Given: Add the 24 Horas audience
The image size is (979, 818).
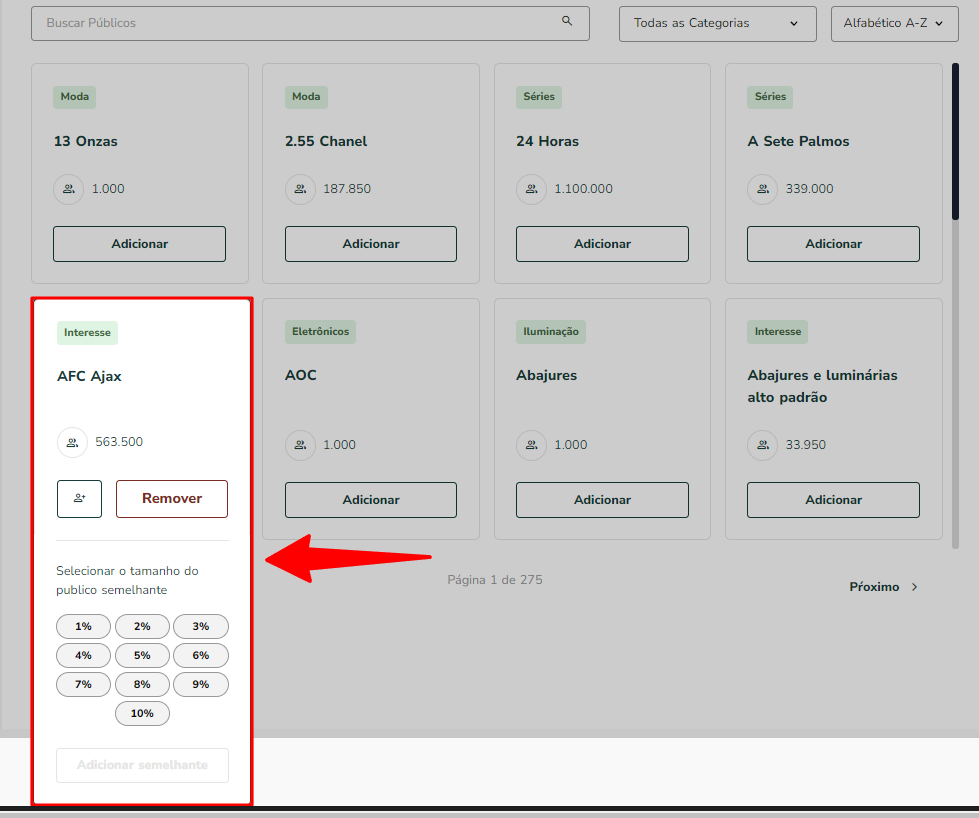Looking at the screenshot, I should [x=602, y=244].
